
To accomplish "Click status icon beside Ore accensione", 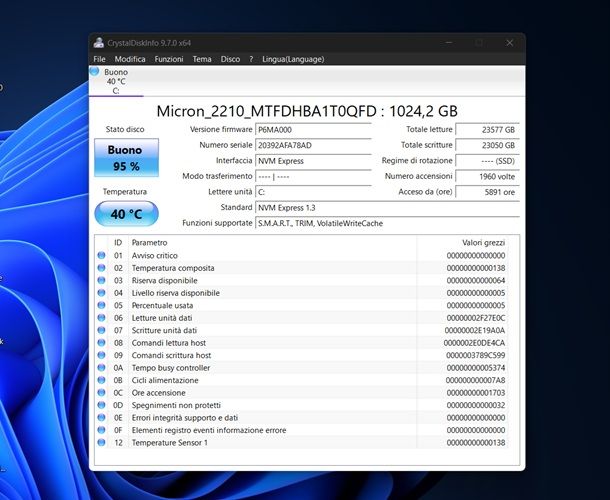I will (x=101, y=392).
